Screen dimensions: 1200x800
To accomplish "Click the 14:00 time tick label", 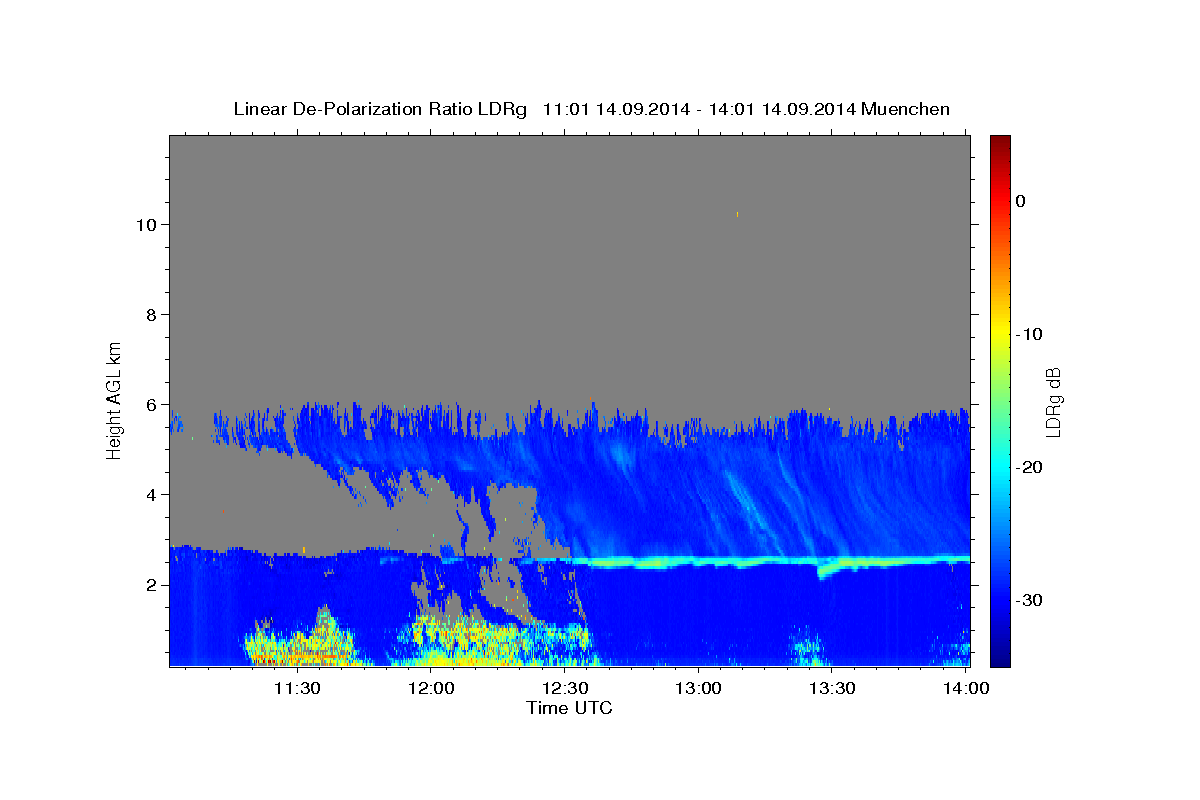I will pyautogui.click(x=965, y=688).
